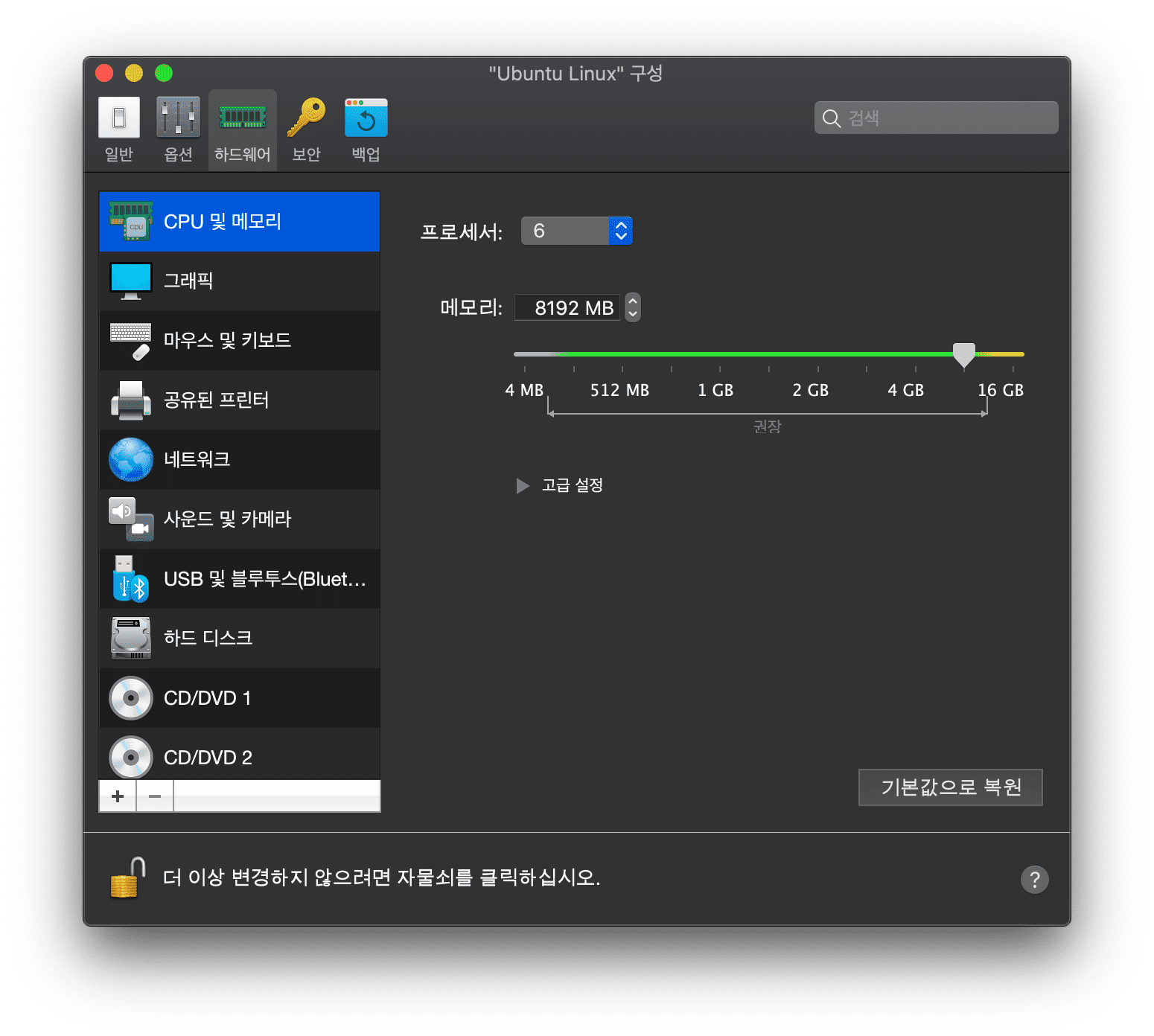1154x1036 pixels.
Task: Switch to the 백업 tab label
Action: [366, 154]
